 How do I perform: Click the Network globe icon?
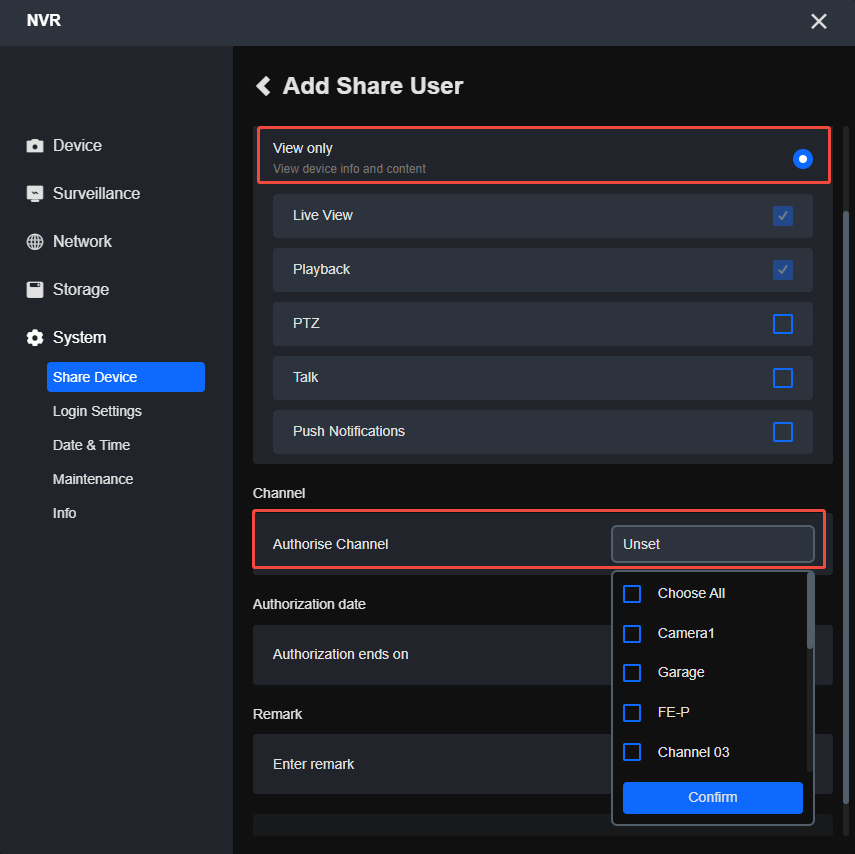point(35,242)
